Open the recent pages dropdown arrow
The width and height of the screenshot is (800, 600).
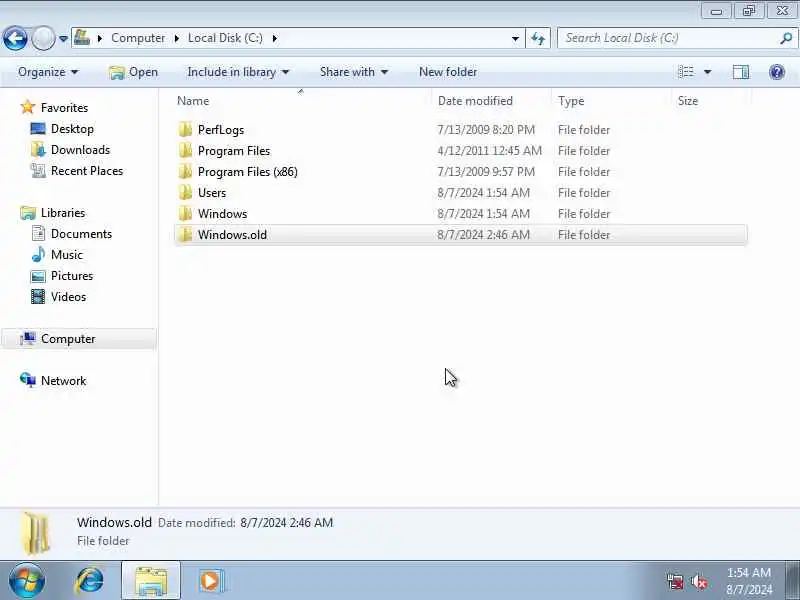(x=63, y=38)
